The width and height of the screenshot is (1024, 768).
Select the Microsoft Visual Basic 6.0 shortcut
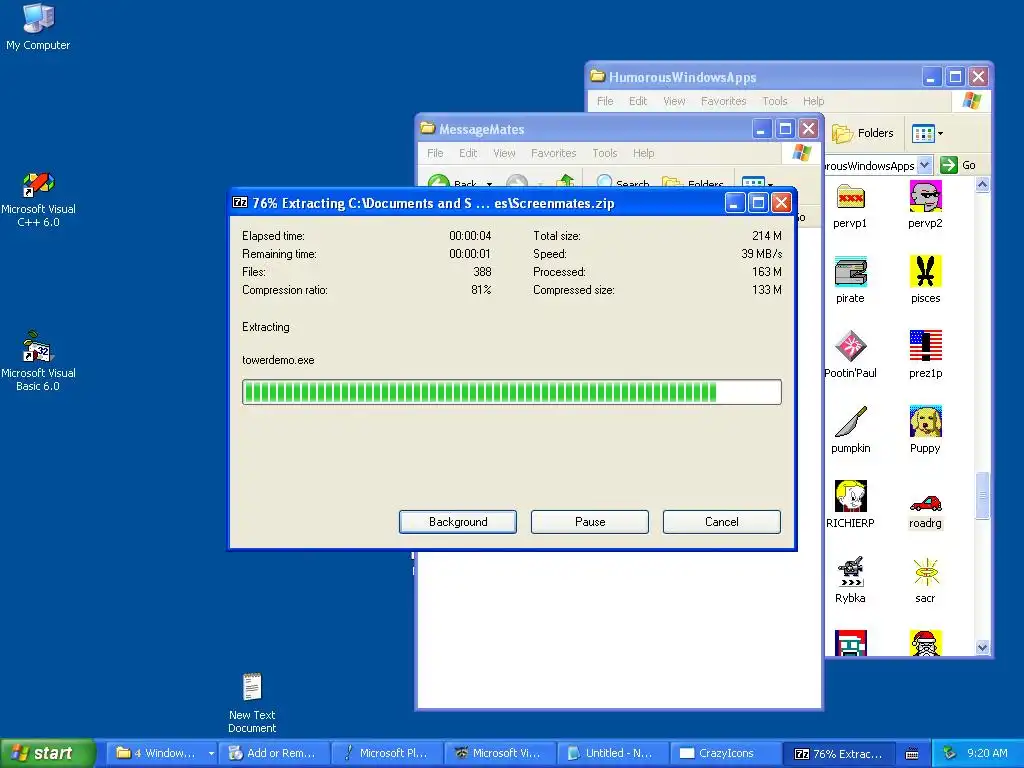38,361
